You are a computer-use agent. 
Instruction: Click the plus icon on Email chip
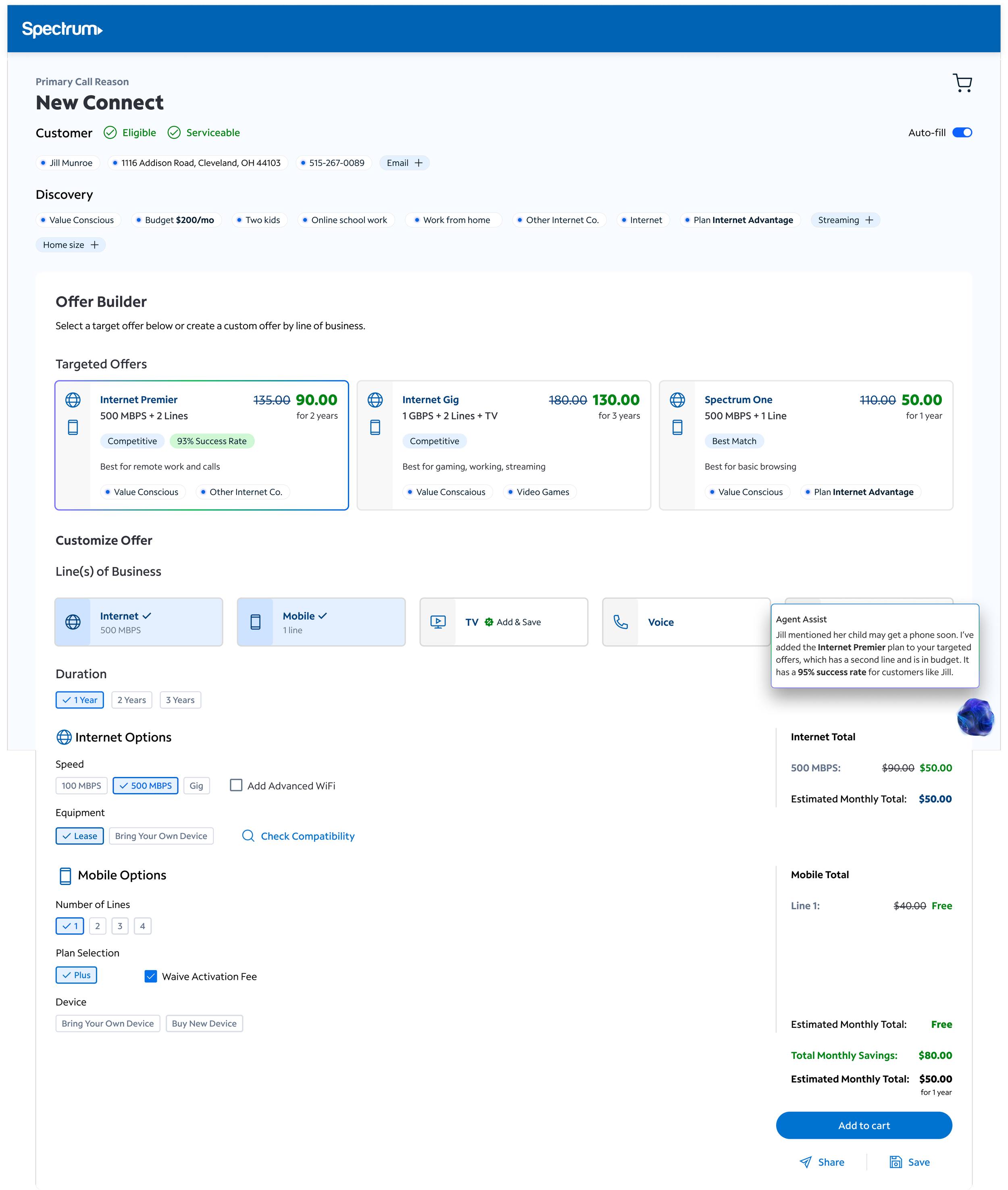coord(419,163)
